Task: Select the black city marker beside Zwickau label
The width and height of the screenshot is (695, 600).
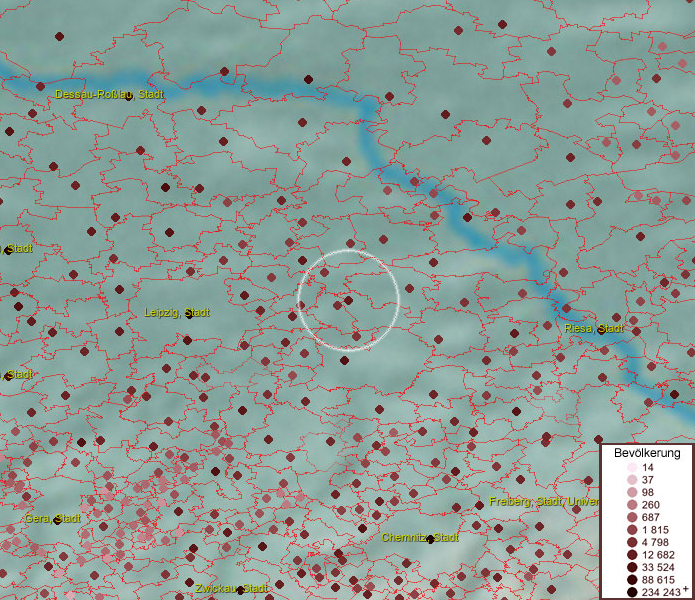Action: coord(240,590)
